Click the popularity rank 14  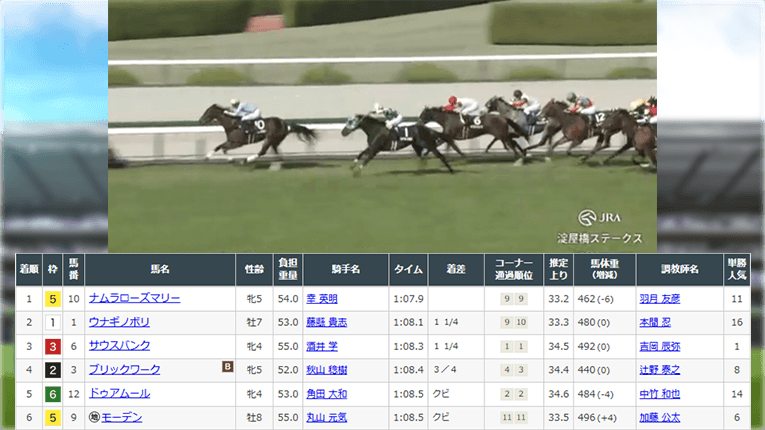click(x=737, y=394)
